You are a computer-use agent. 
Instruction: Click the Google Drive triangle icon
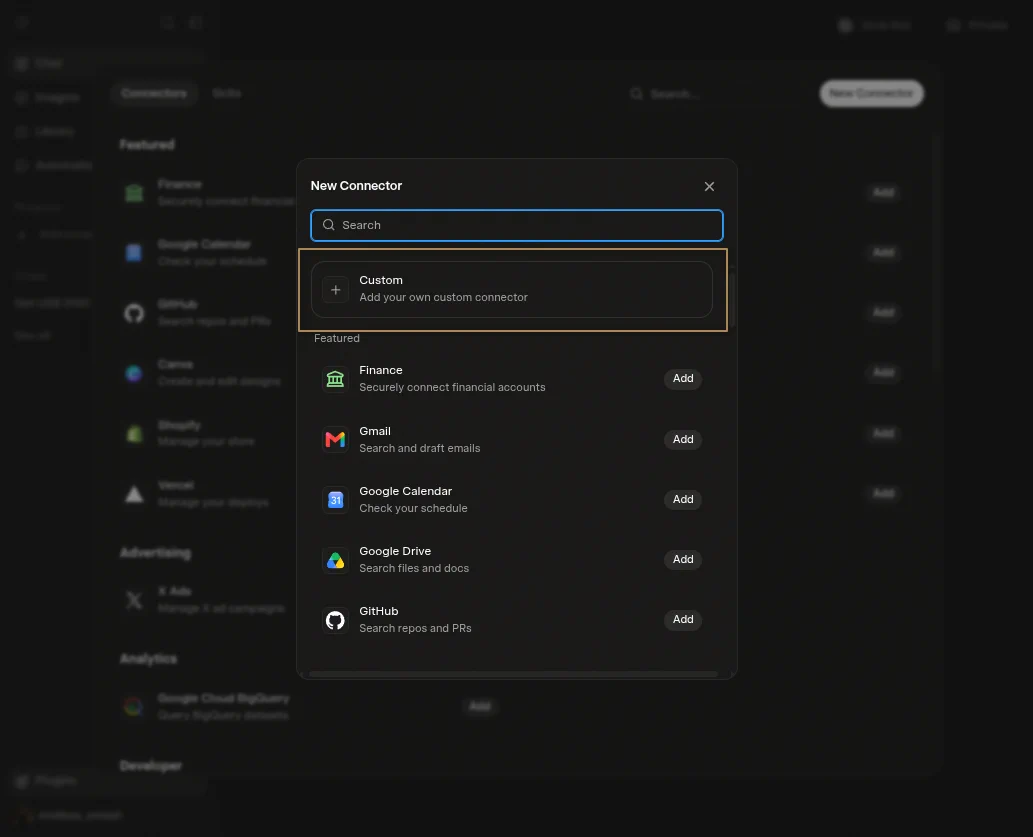[x=335, y=560]
